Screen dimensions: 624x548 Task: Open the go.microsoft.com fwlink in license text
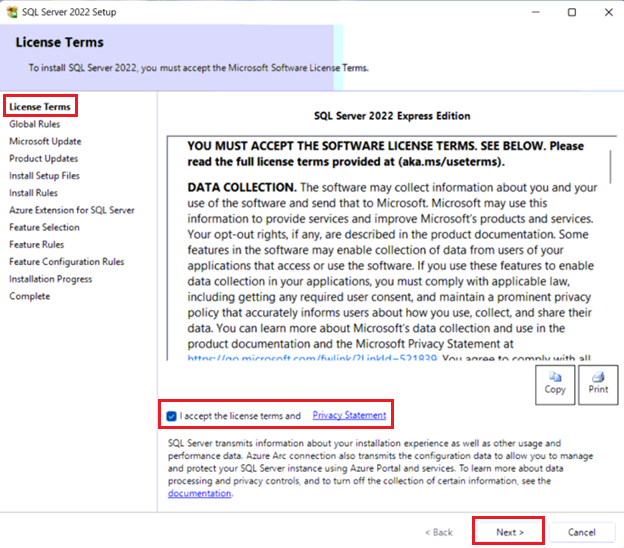[312, 357]
